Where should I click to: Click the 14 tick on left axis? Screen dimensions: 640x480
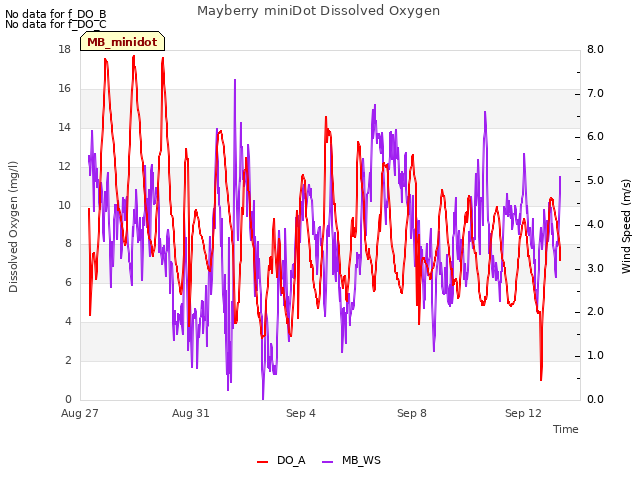point(64,127)
